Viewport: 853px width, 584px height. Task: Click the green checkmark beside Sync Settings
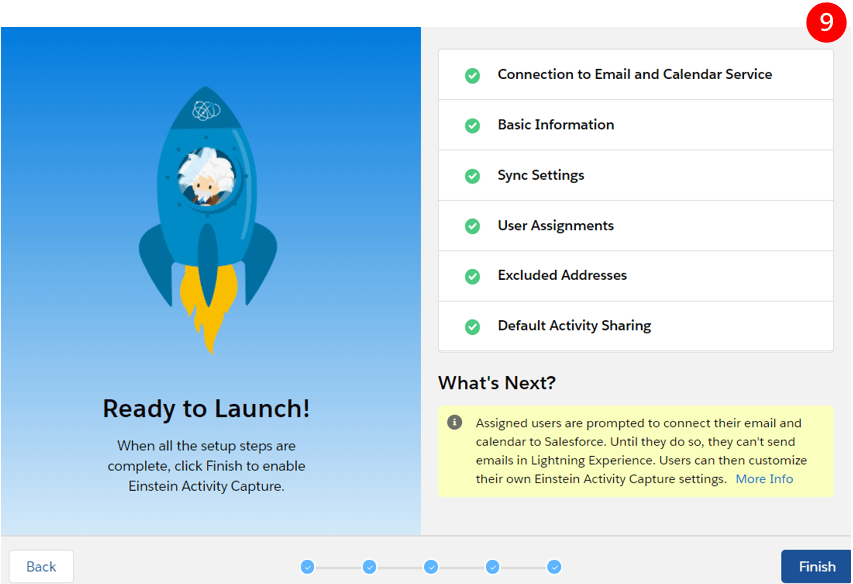pyautogui.click(x=472, y=176)
